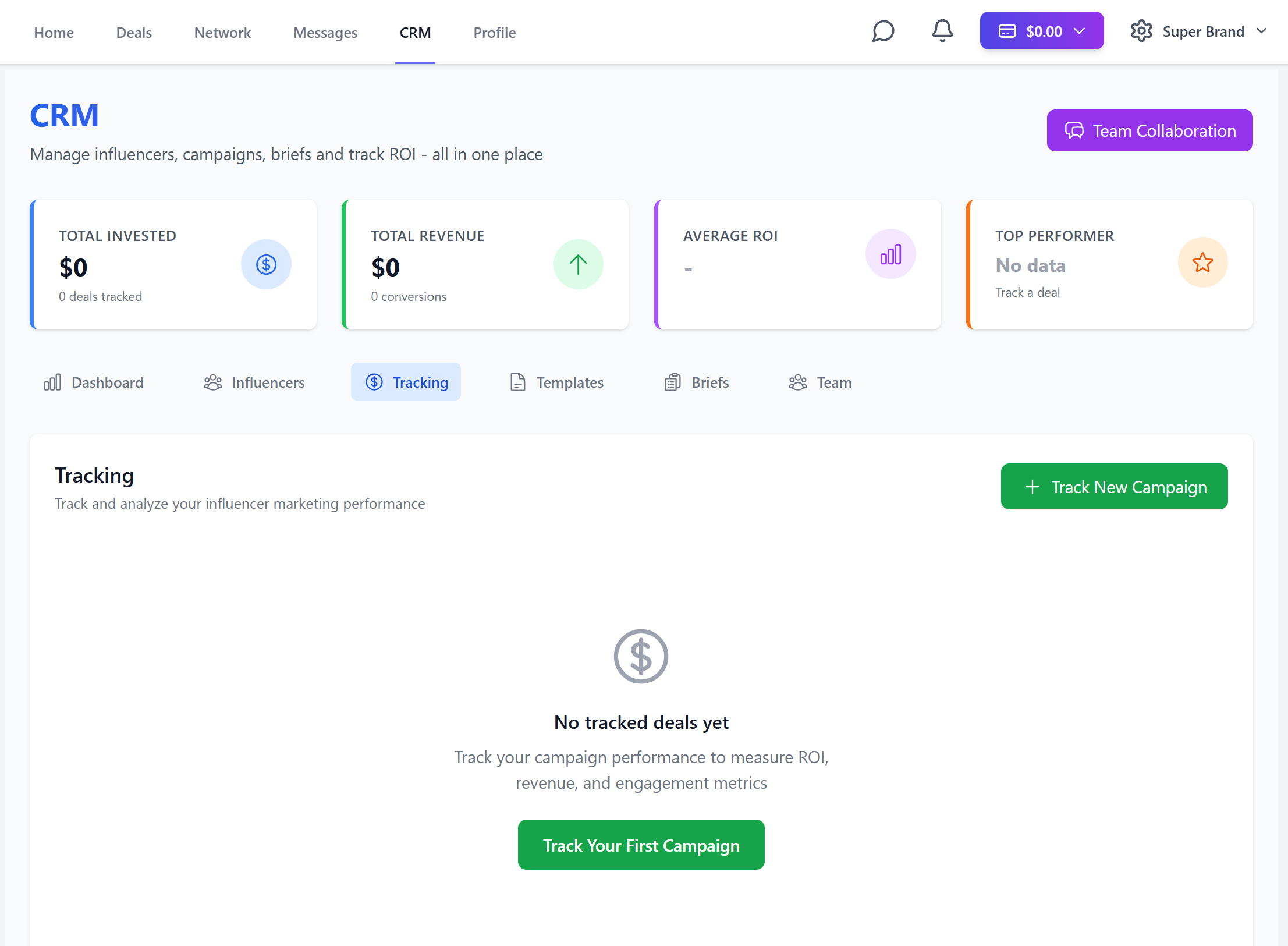Click the Total Invested dollar icon
Viewport: 1288px width, 946px height.
click(x=266, y=264)
